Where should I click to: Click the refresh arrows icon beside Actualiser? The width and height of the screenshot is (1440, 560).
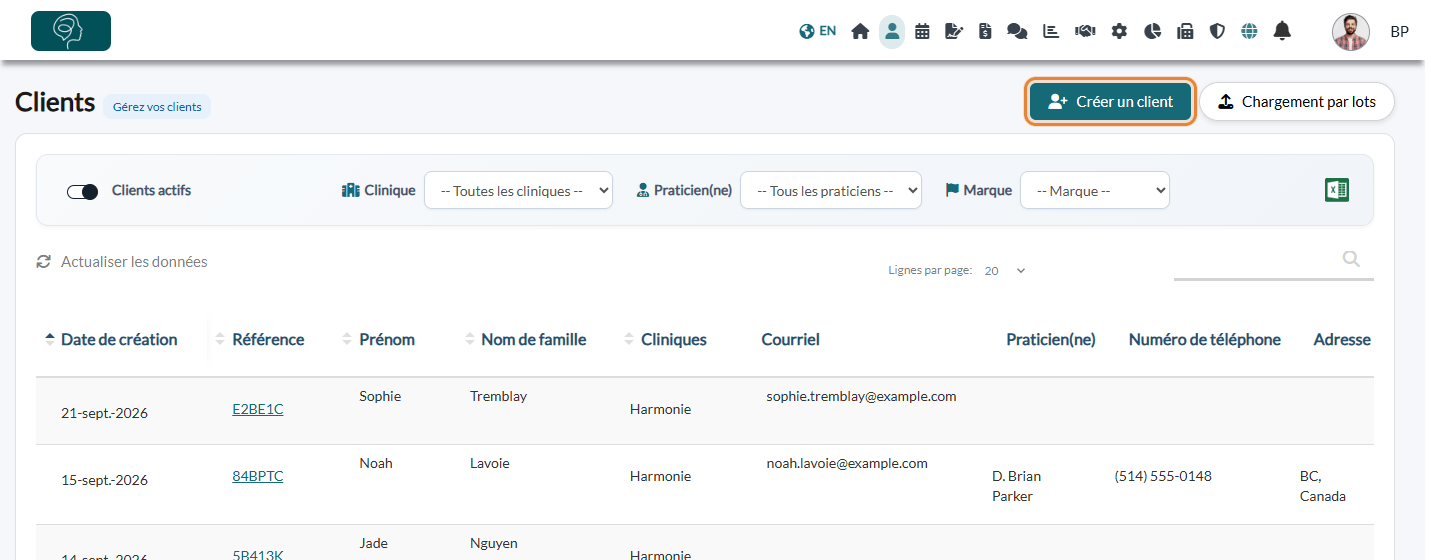(43, 261)
